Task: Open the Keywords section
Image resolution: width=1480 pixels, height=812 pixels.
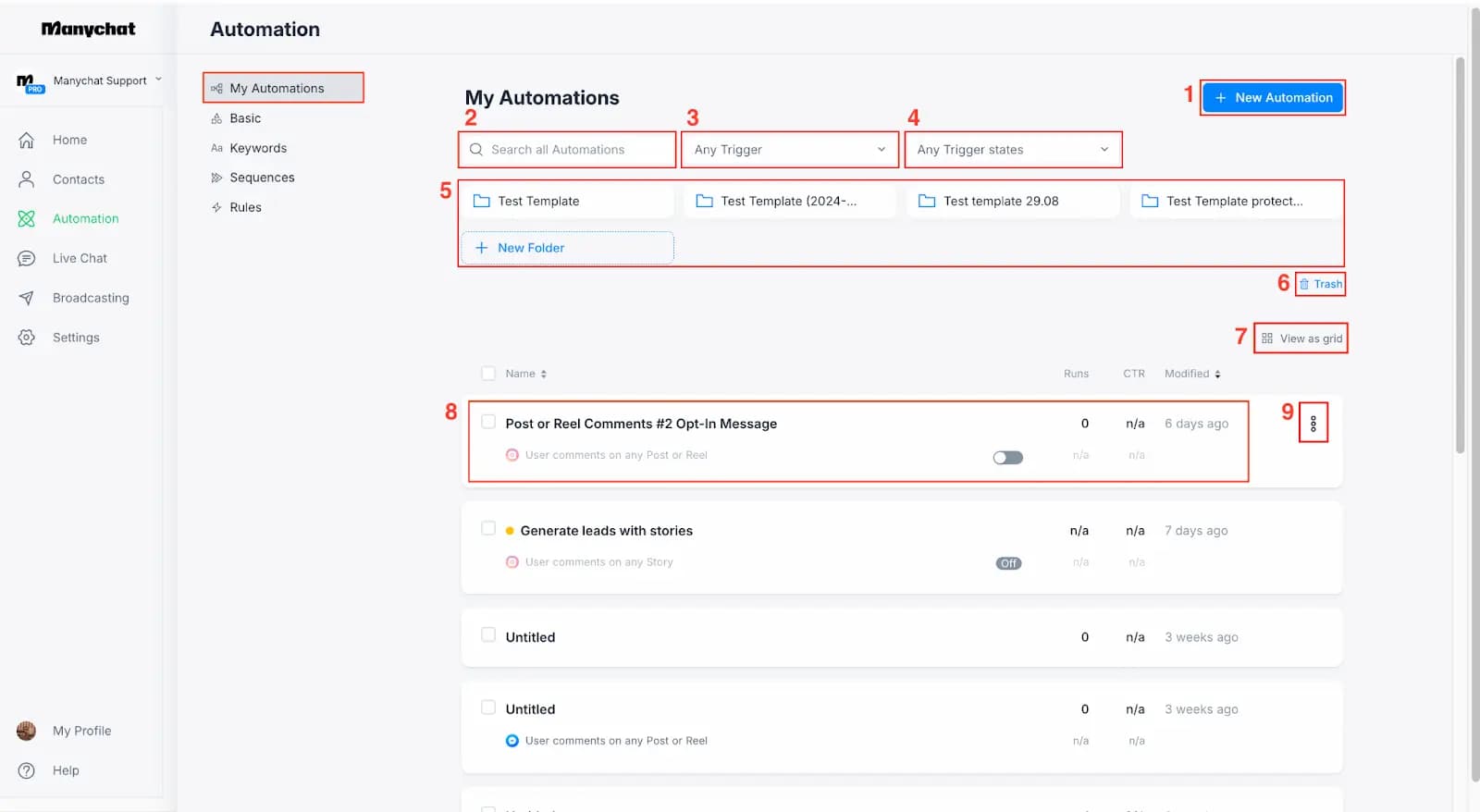Action: 258,148
